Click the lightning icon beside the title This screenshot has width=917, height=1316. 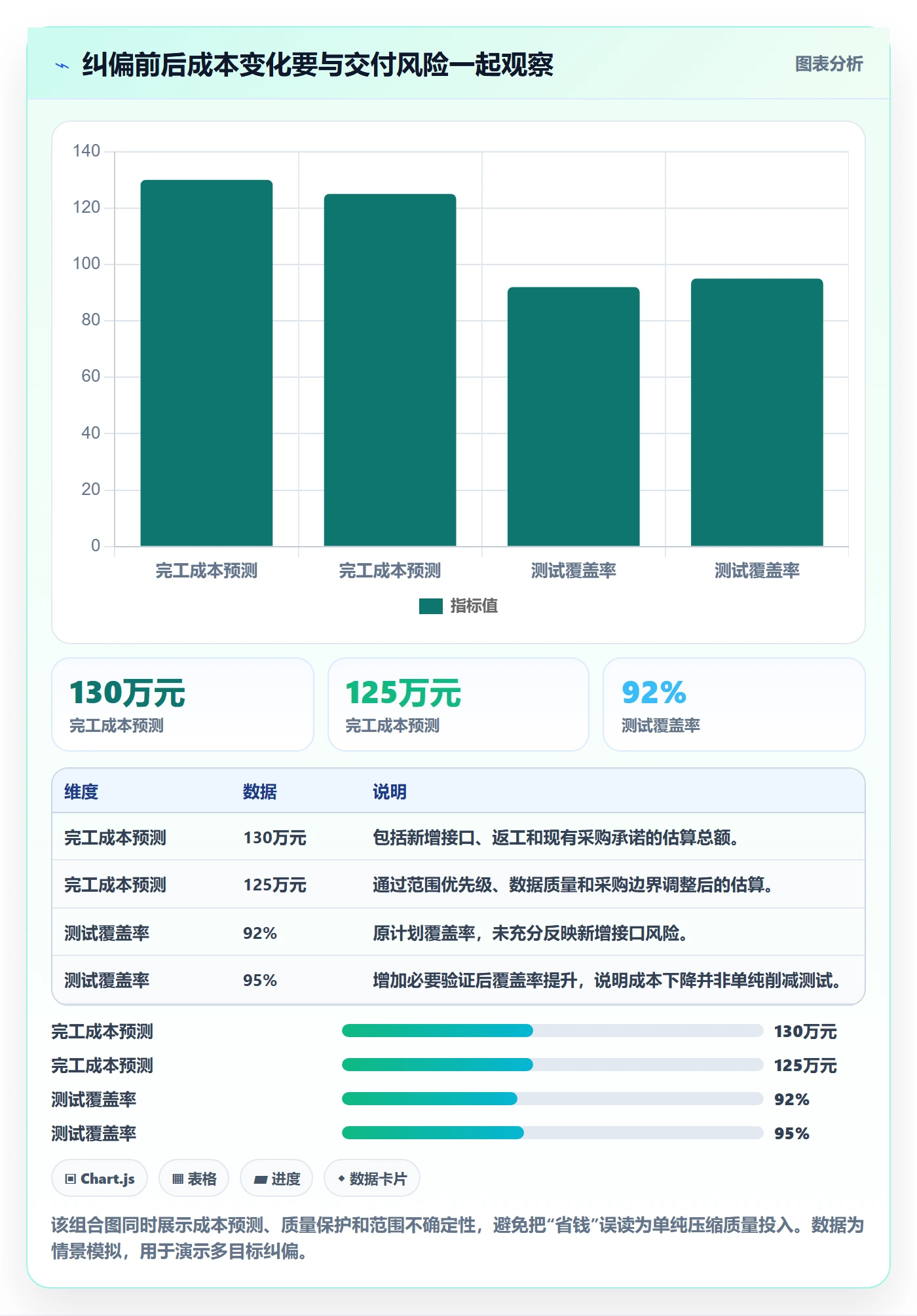click(x=62, y=65)
